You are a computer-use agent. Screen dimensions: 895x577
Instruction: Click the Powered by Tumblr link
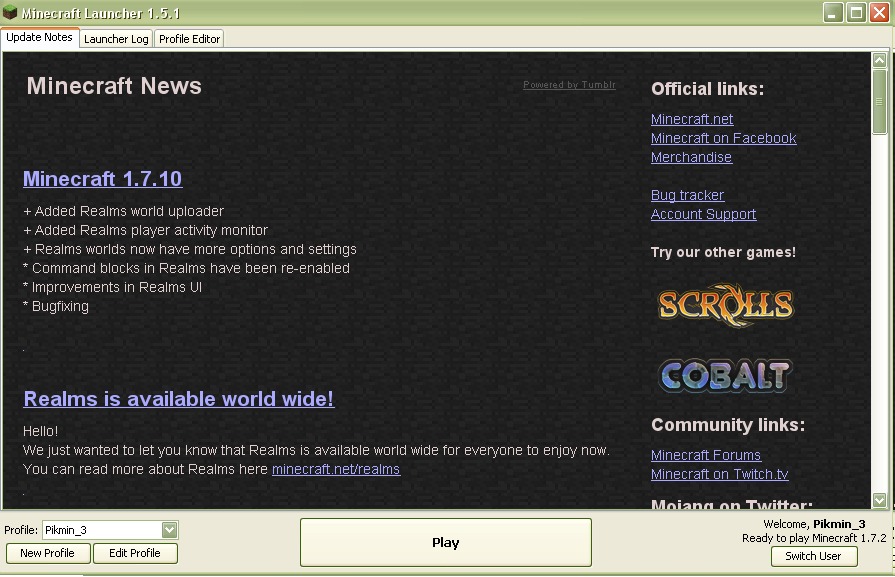[569, 84]
